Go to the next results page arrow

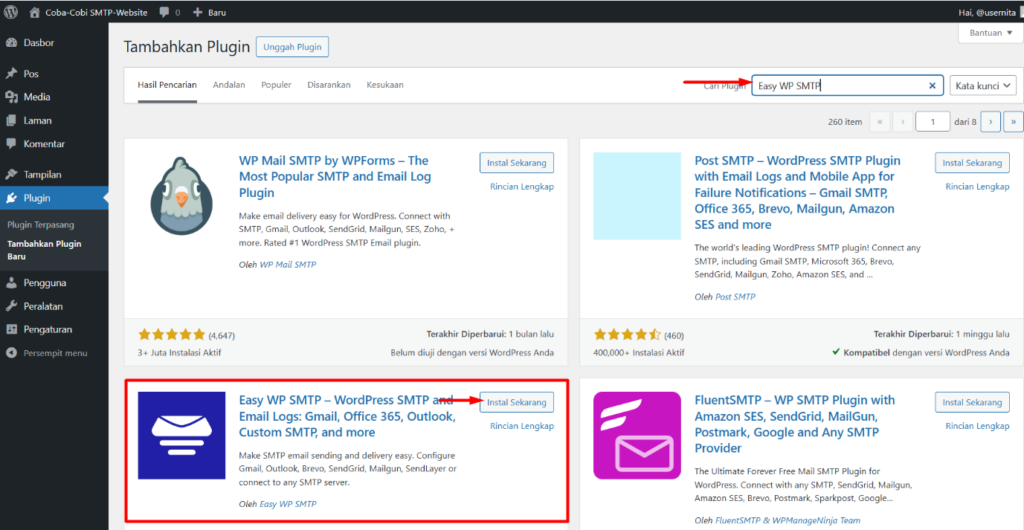[991, 121]
